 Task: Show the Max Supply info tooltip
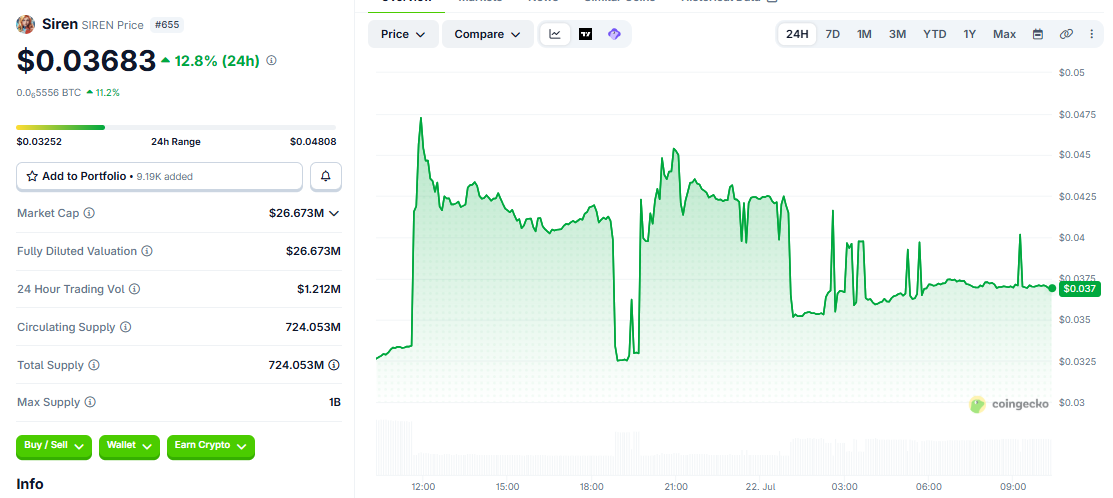(90, 402)
